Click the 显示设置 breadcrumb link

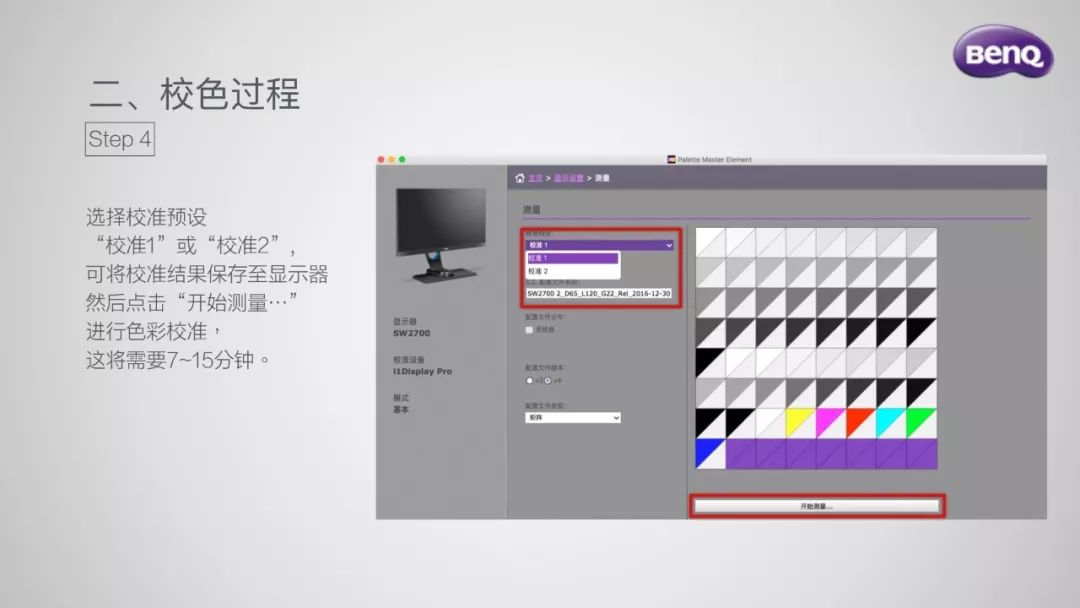[x=569, y=178]
